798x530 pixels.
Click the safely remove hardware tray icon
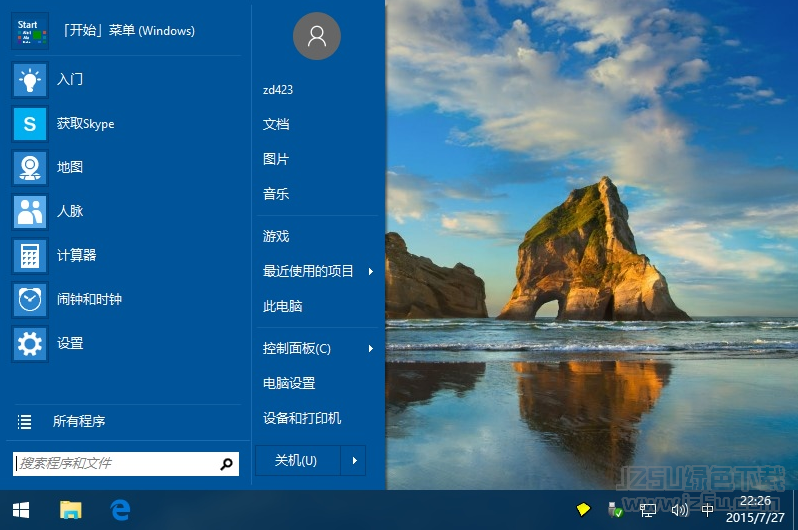615,510
